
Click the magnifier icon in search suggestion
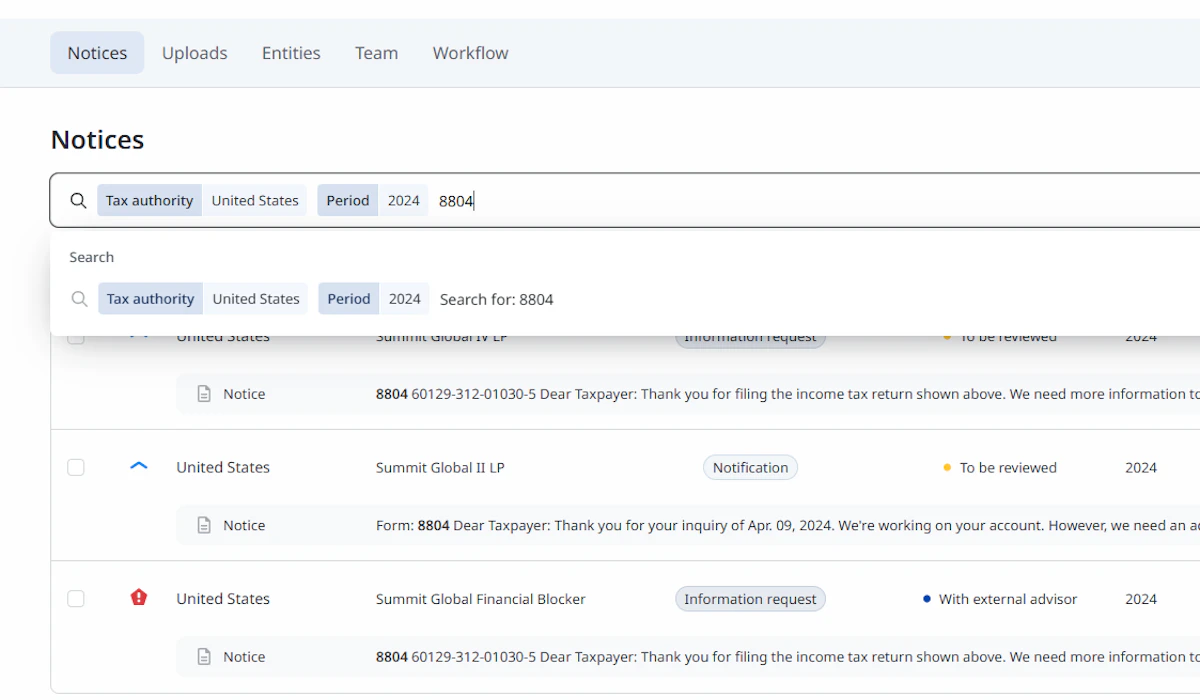coord(79,299)
